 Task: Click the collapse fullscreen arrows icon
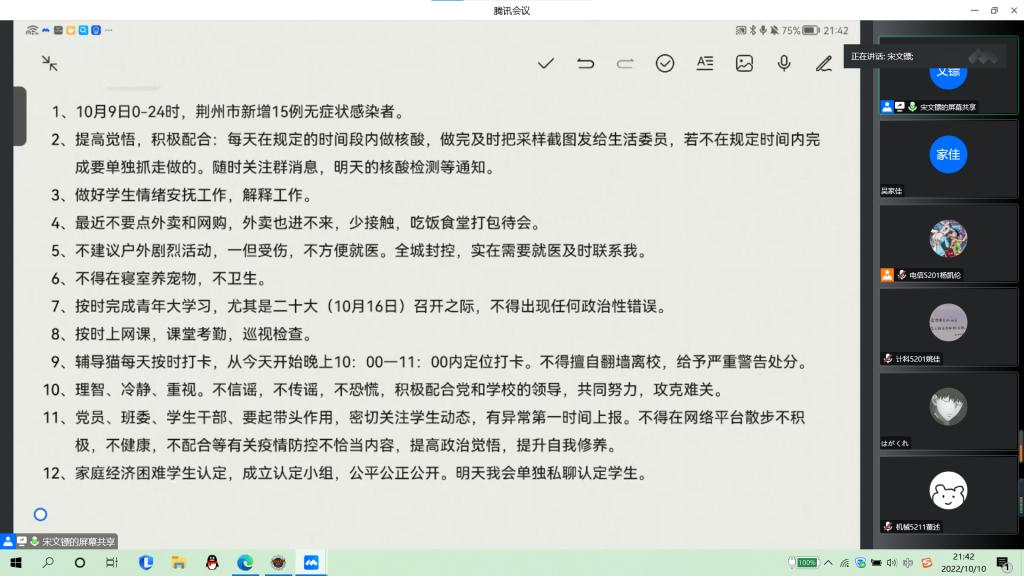point(49,63)
